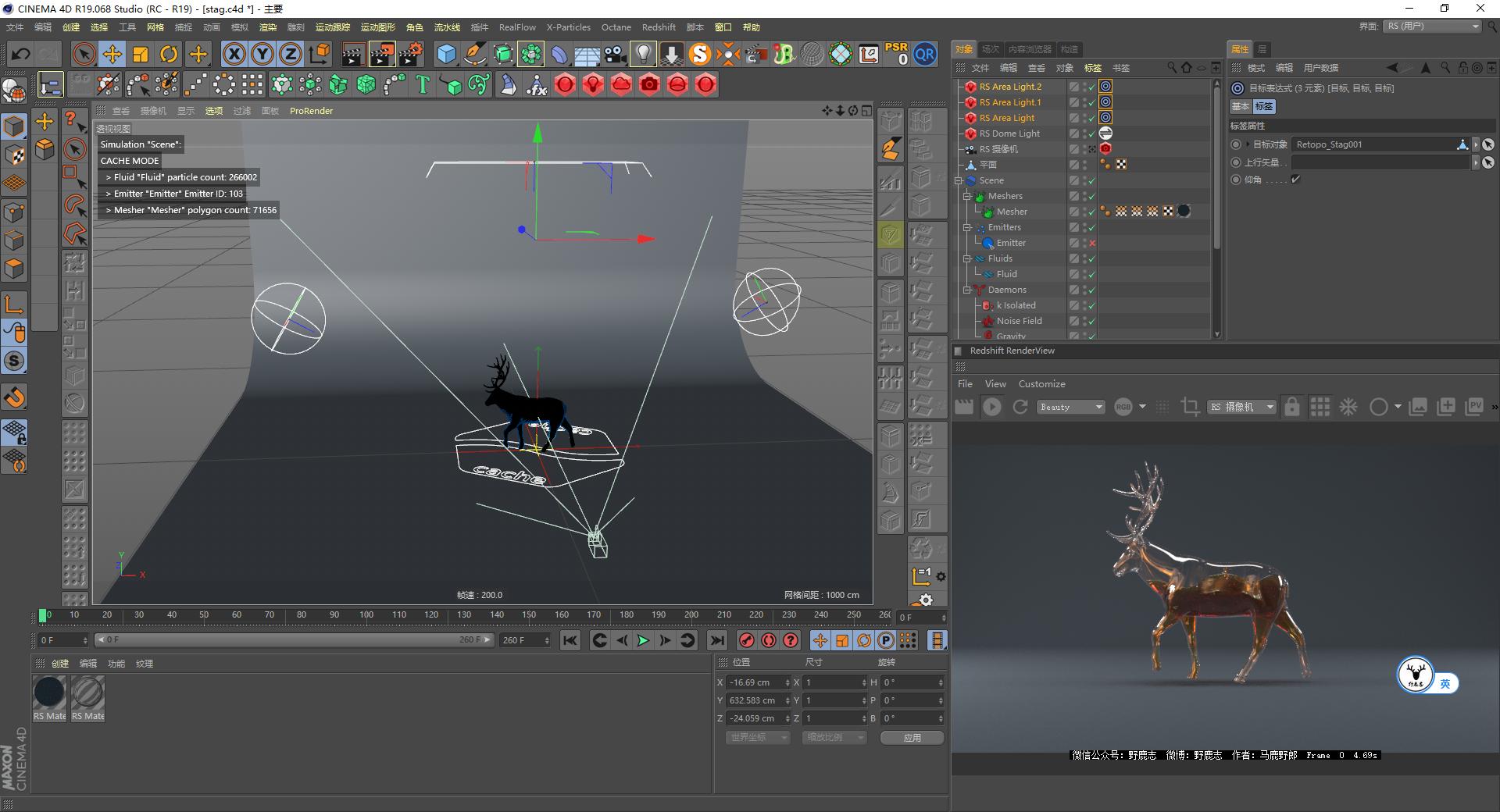Image resolution: width=1500 pixels, height=812 pixels.
Task: Lock the Y axis toggle in toolbar
Action: pos(262,54)
